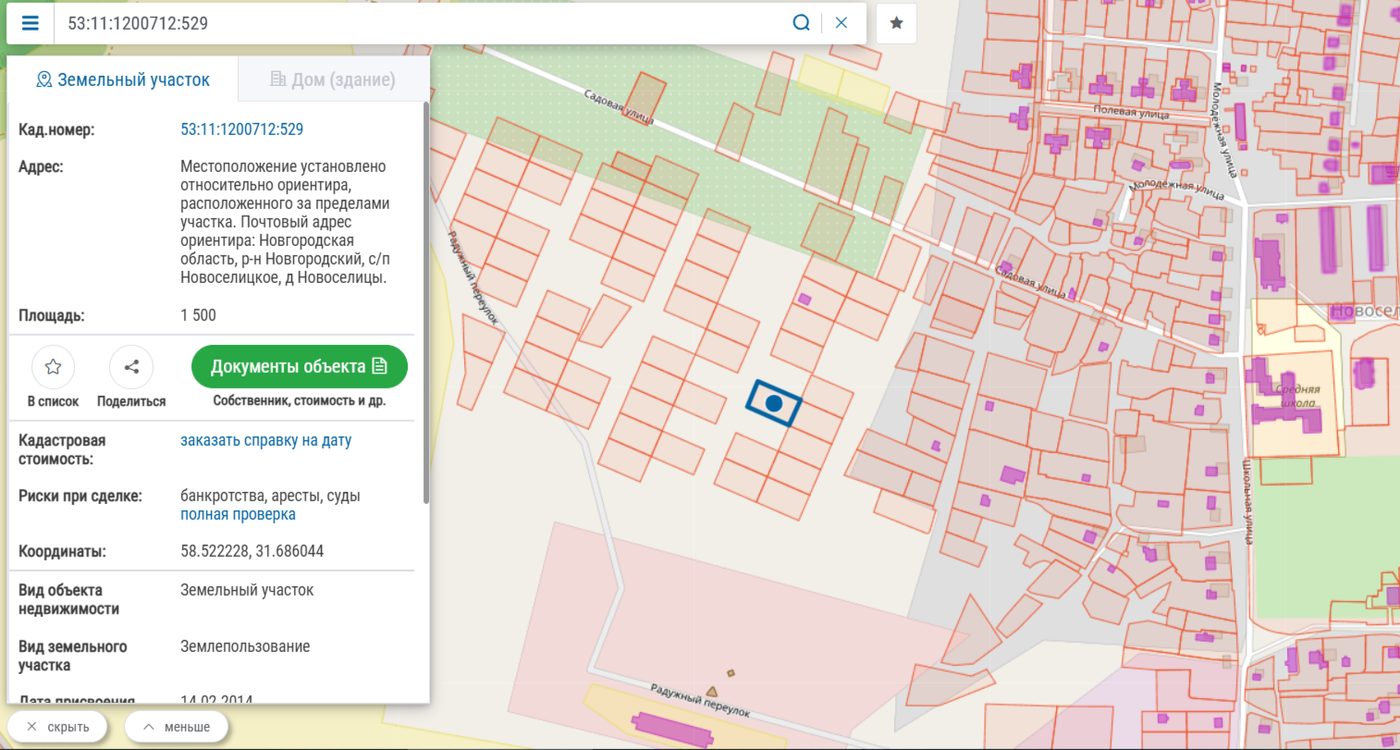The width and height of the screenshot is (1400, 750).
Task: Click the info panel scrollbar
Action: pyautogui.click(x=427, y=300)
